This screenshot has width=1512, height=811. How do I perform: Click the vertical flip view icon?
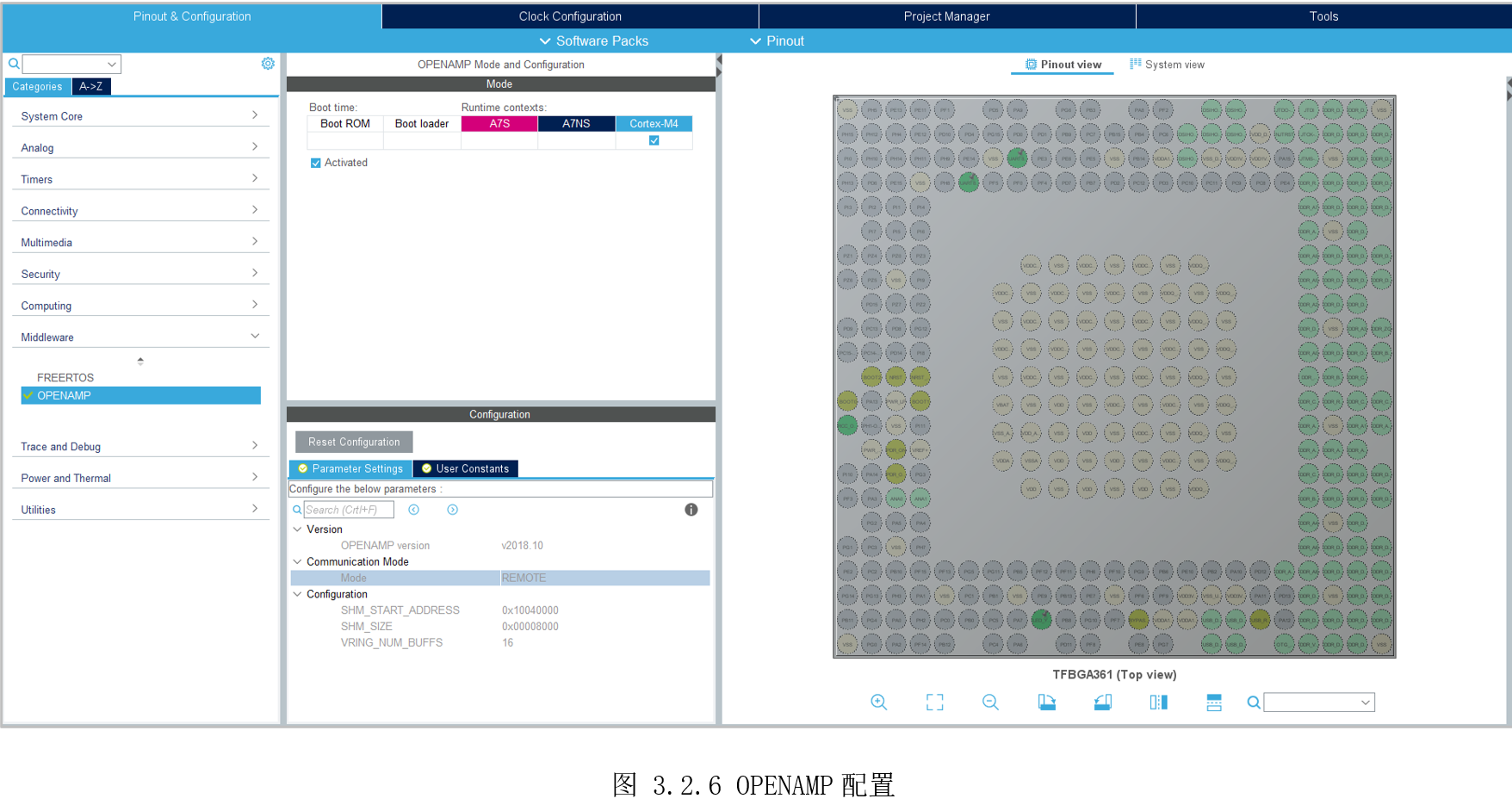(x=1214, y=703)
